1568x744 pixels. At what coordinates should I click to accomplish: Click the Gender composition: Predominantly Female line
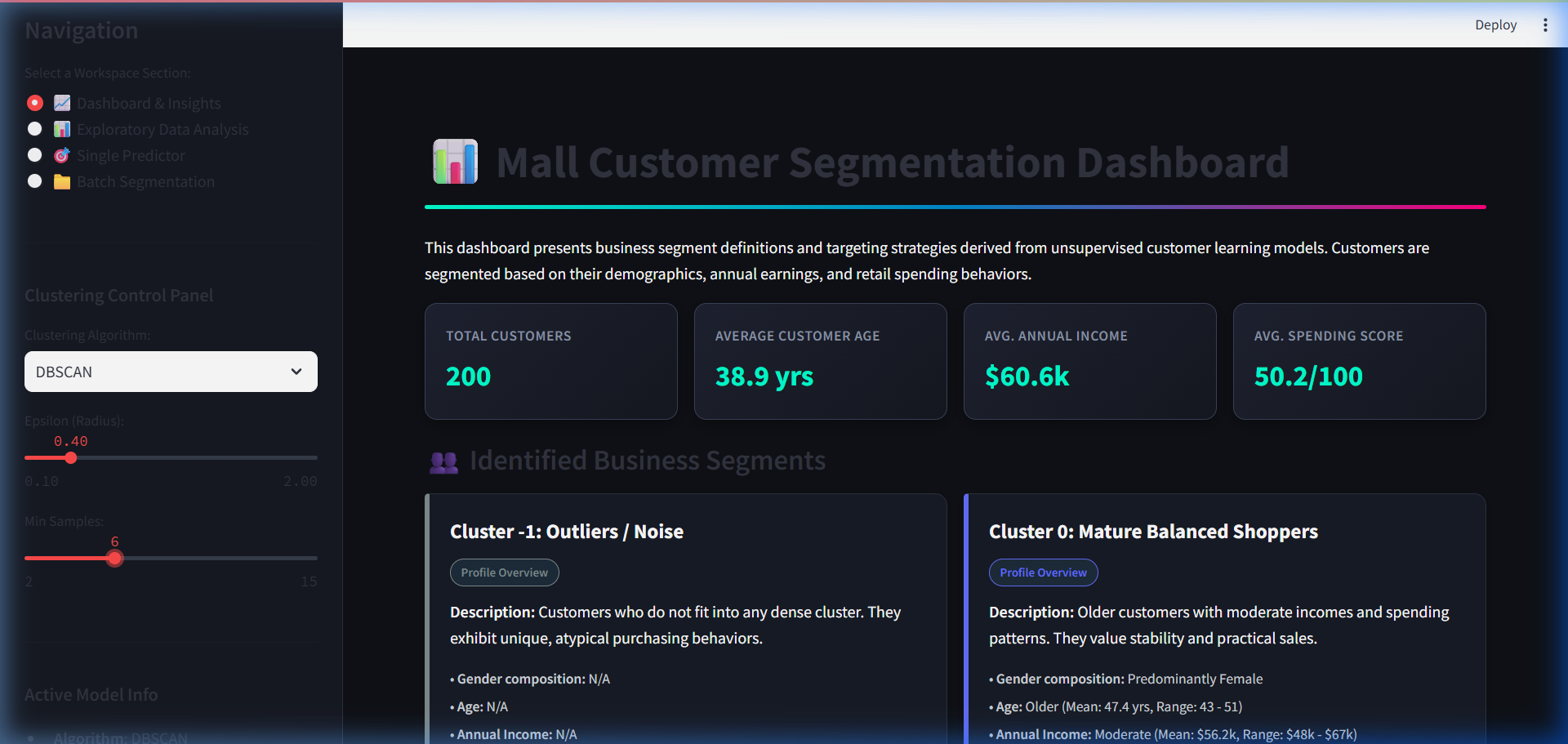click(x=1125, y=679)
